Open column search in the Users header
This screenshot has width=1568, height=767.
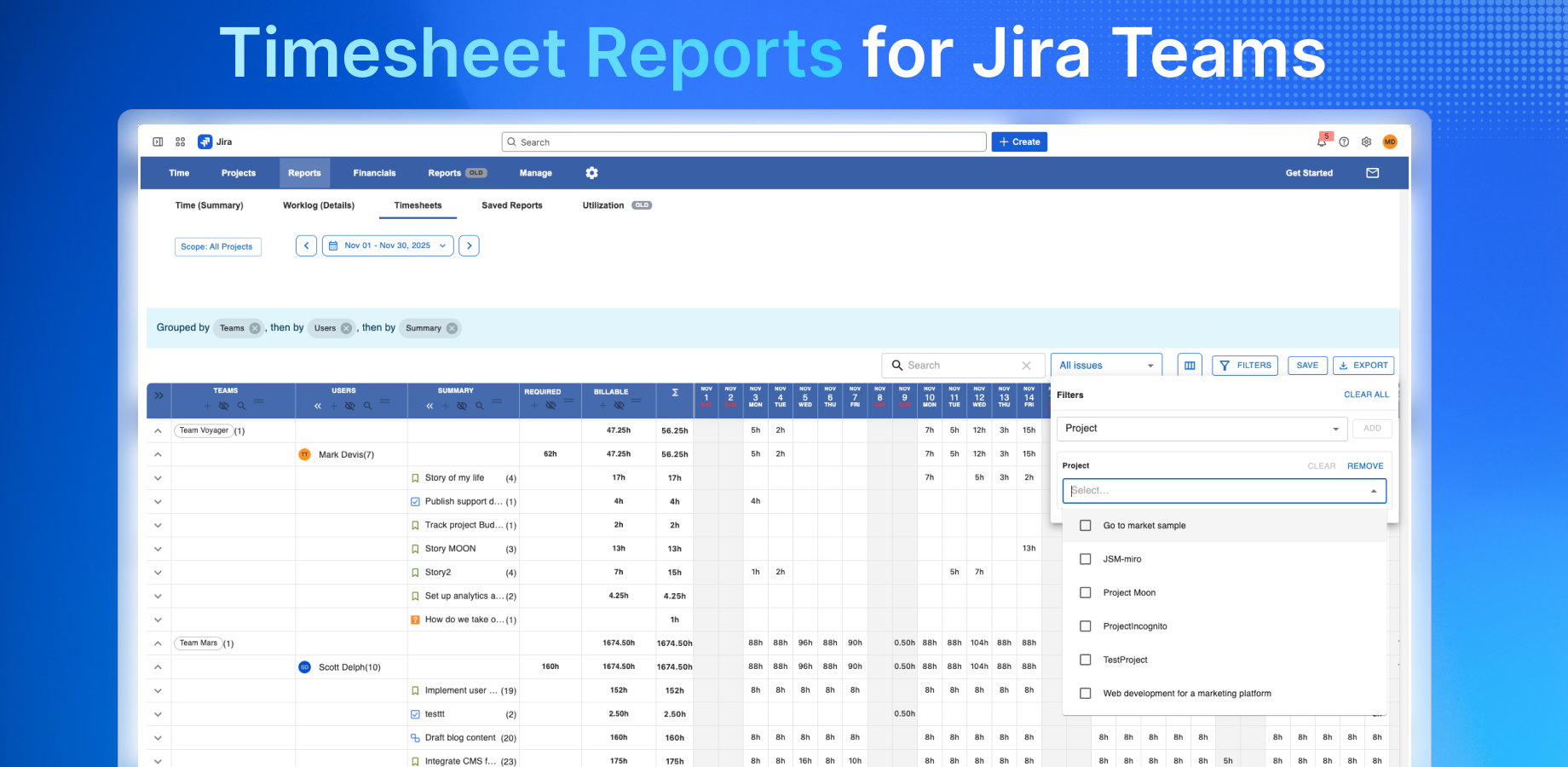368,406
